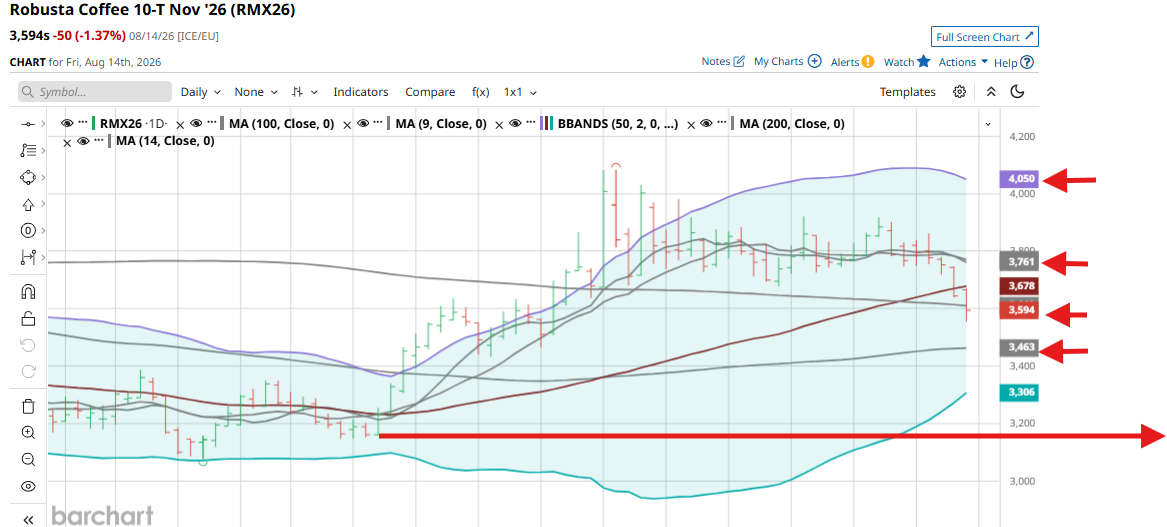Screen dimensions: 1167x527
Task: Click BBANDS tricolor swatch
Action: 547,124
